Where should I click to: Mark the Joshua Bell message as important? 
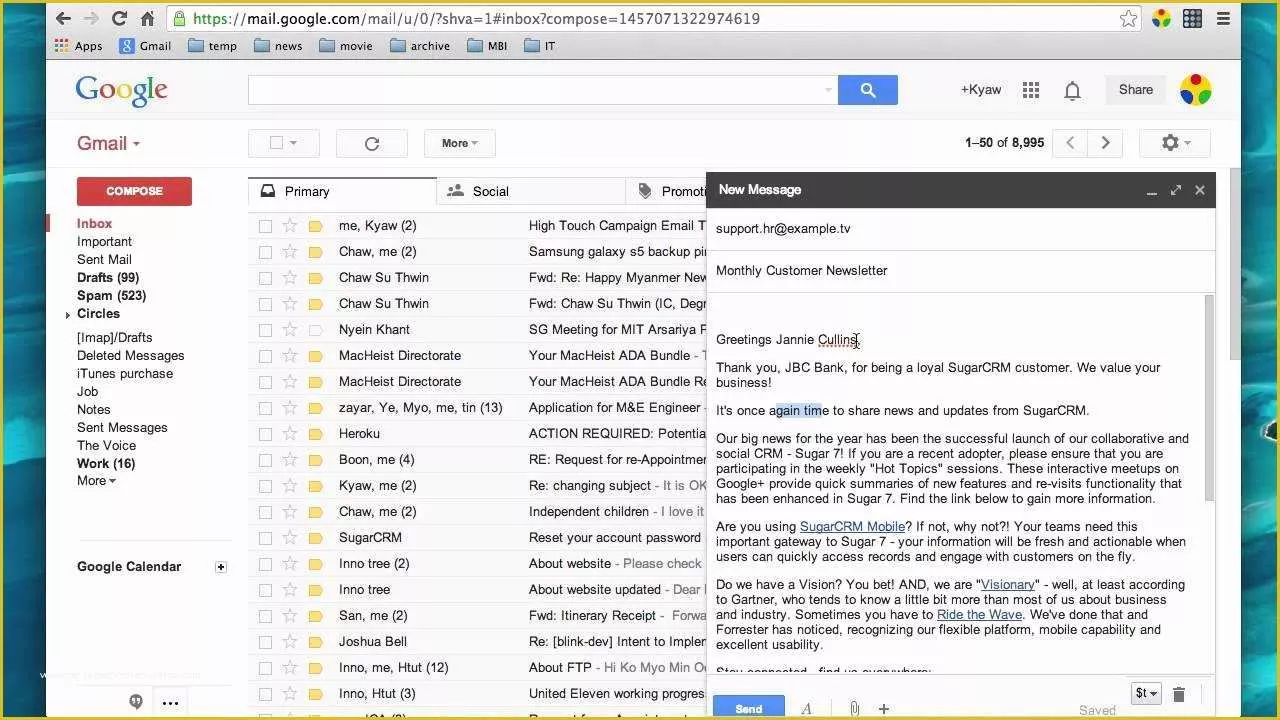316,641
